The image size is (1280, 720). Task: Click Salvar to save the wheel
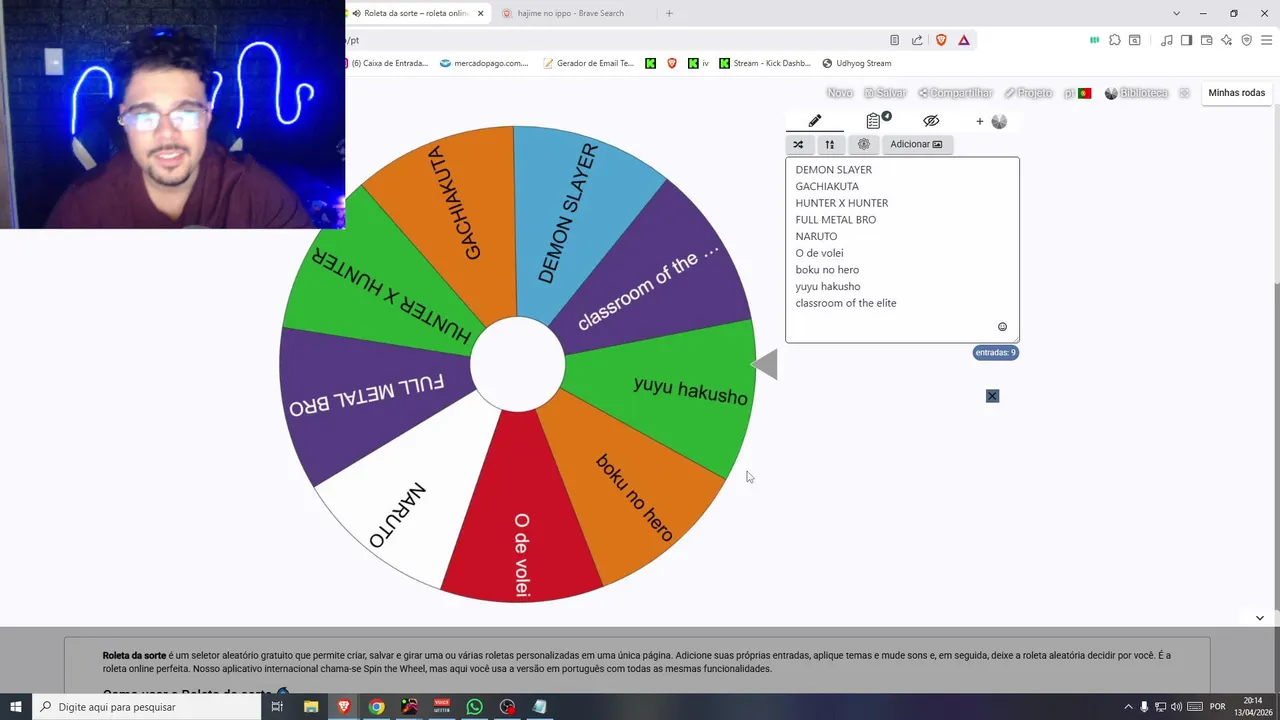(x=885, y=93)
